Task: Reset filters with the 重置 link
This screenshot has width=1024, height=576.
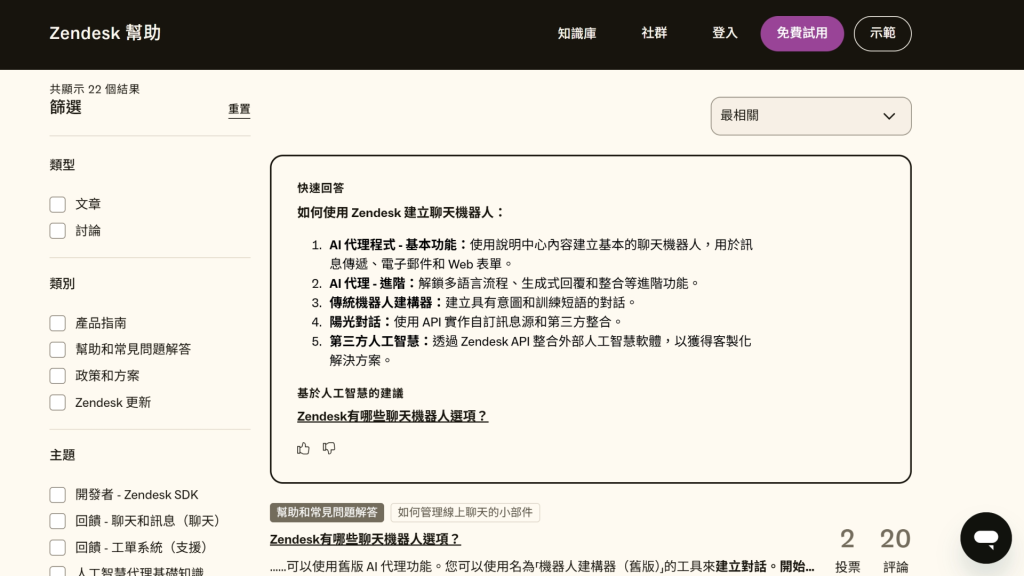Action: [x=239, y=109]
